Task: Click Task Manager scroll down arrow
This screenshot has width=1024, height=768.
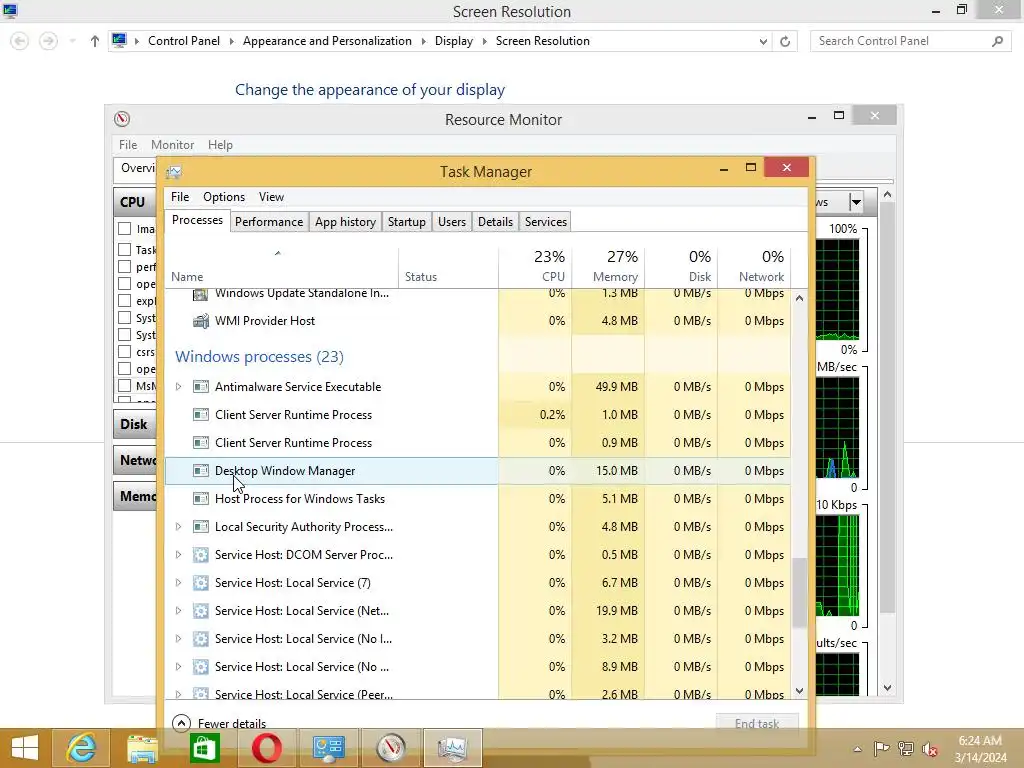Action: (x=799, y=691)
